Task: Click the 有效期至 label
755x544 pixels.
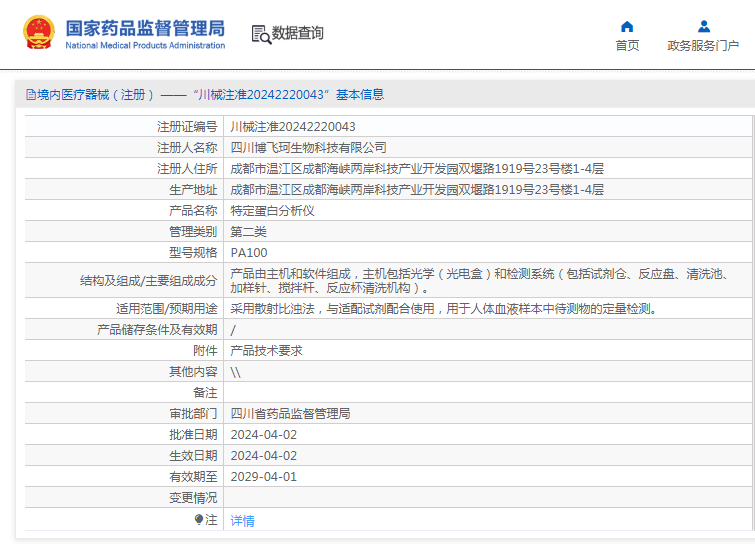Action: [x=193, y=477]
